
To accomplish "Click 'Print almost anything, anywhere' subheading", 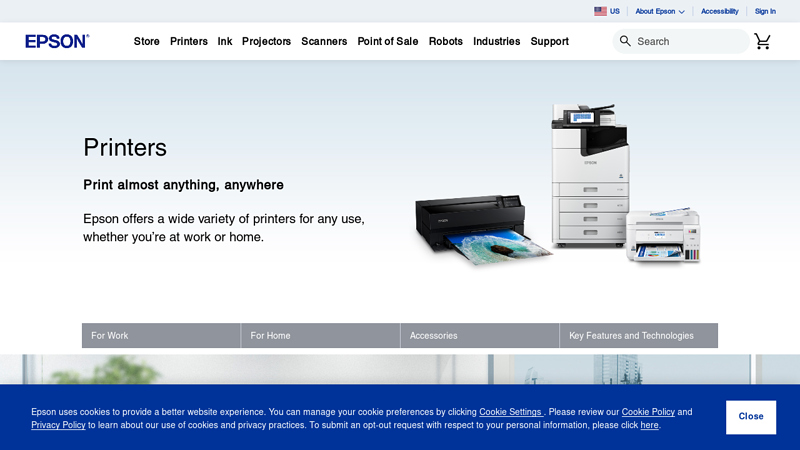I will (x=183, y=185).
